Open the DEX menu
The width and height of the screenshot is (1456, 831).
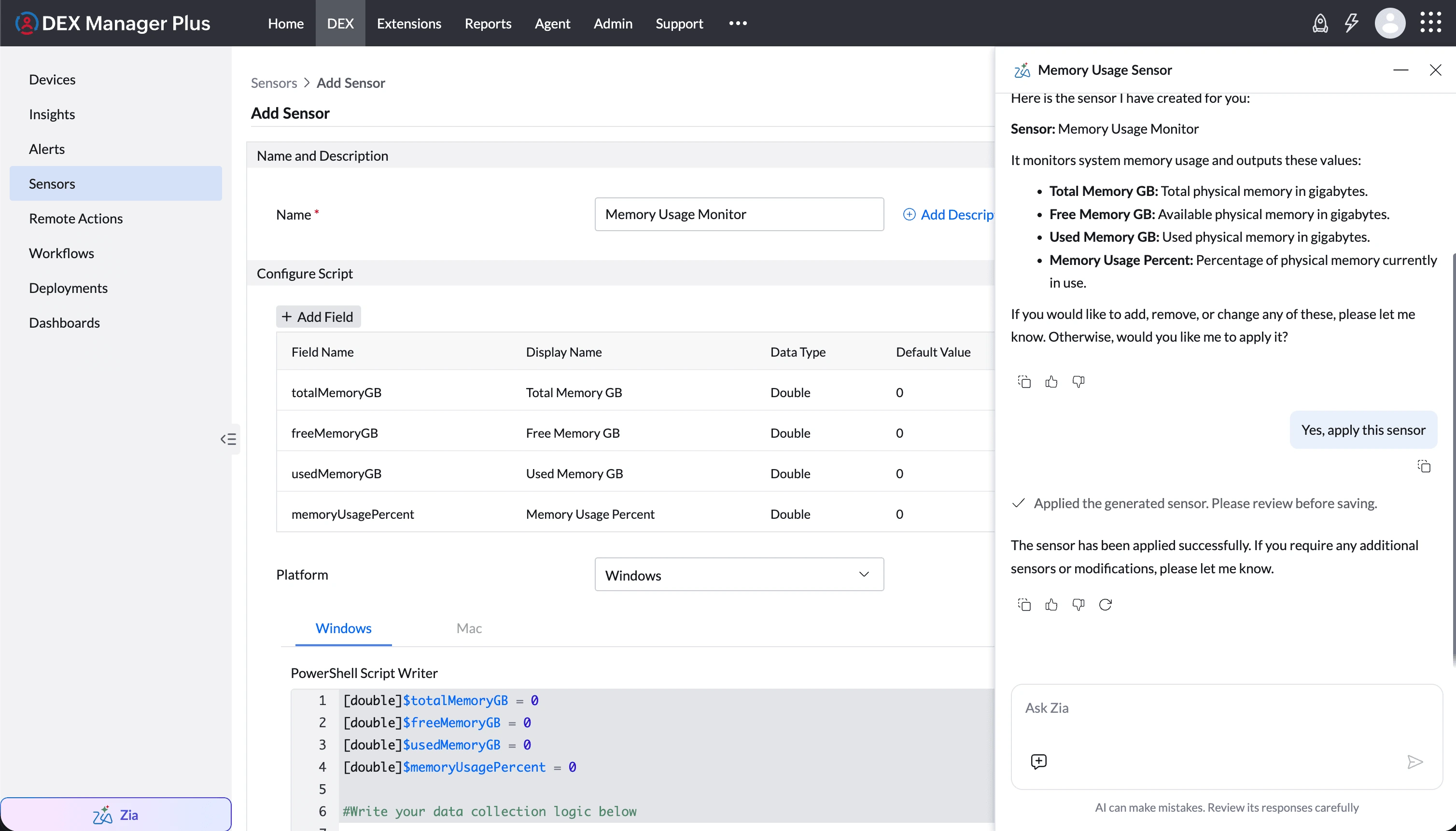pyautogui.click(x=340, y=23)
